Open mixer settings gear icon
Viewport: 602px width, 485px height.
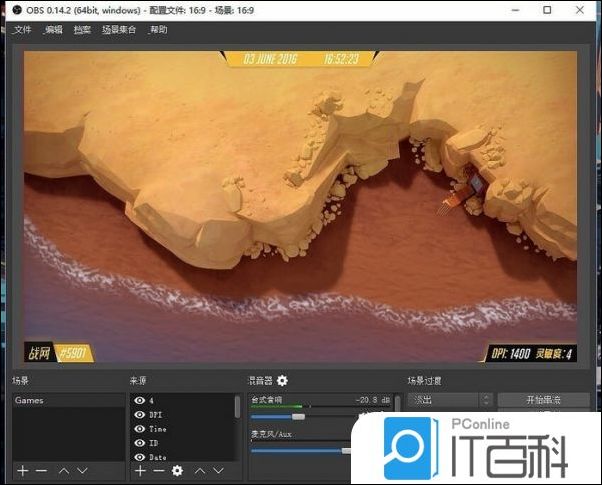(x=282, y=381)
